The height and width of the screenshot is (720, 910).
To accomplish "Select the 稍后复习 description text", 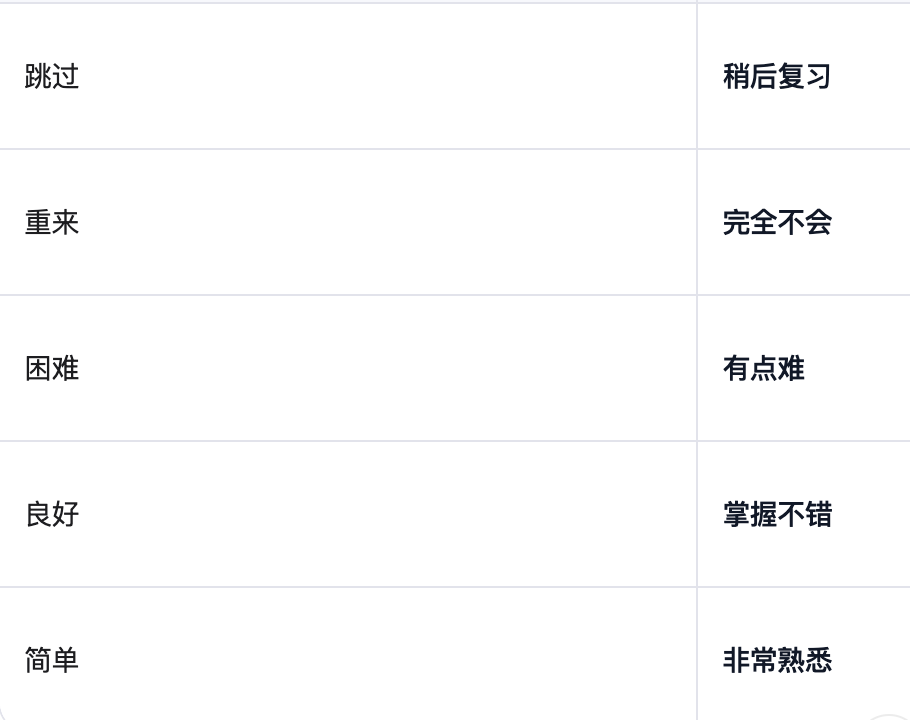I will tap(777, 77).
